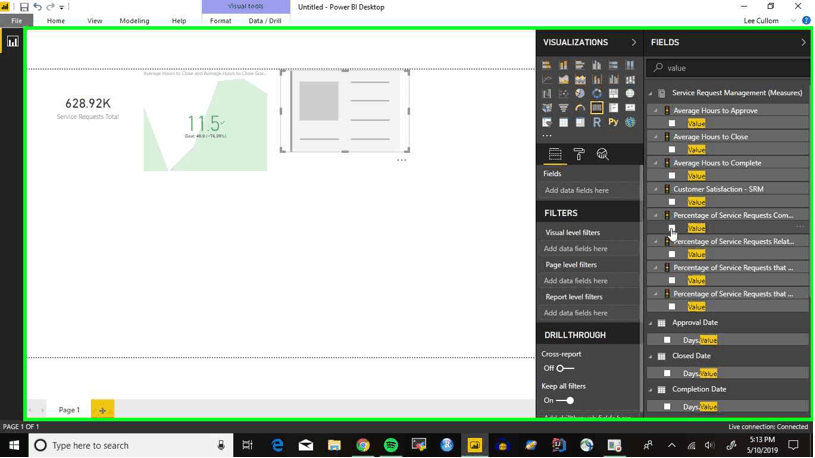Select the Python visual
Viewport: 815px width, 458px height.
click(x=613, y=122)
